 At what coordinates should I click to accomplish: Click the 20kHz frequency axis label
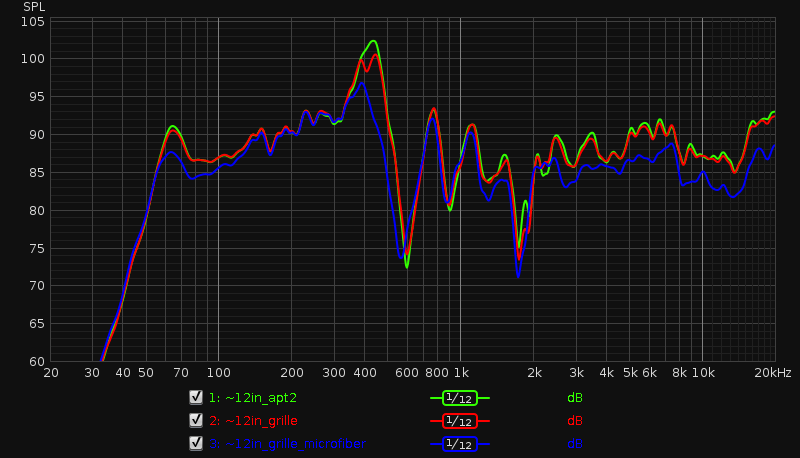pyautogui.click(x=773, y=373)
